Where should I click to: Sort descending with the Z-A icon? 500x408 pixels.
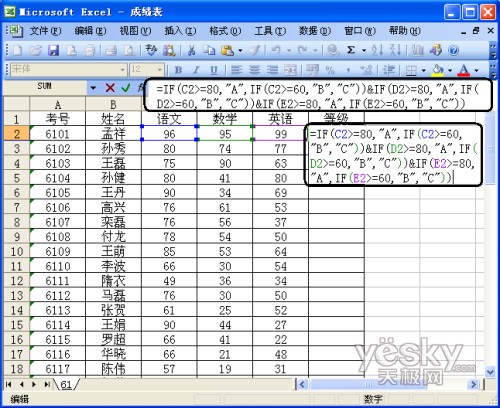(x=396, y=51)
